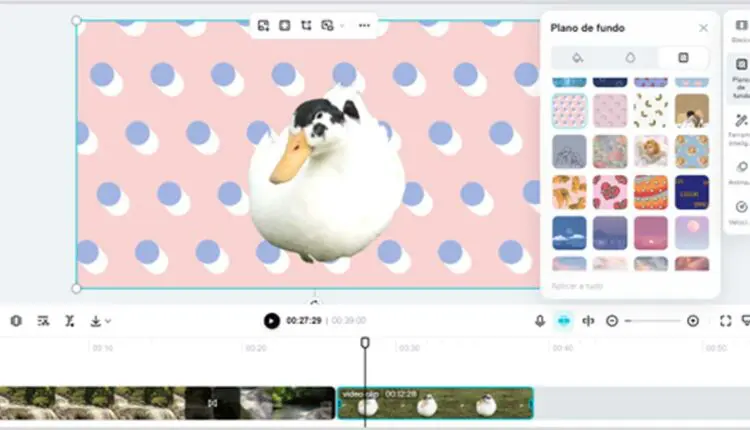The image size is (750, 430).
Task: Switch to the color fill background tab
Action: [x=577, y=58]
